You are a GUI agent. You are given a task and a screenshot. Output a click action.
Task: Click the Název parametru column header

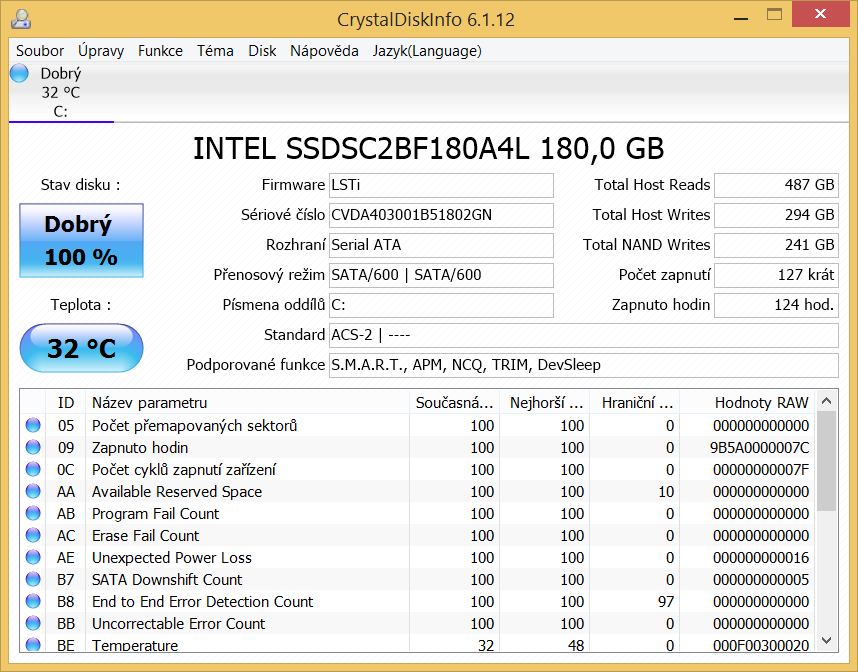(x=150, y=403)
